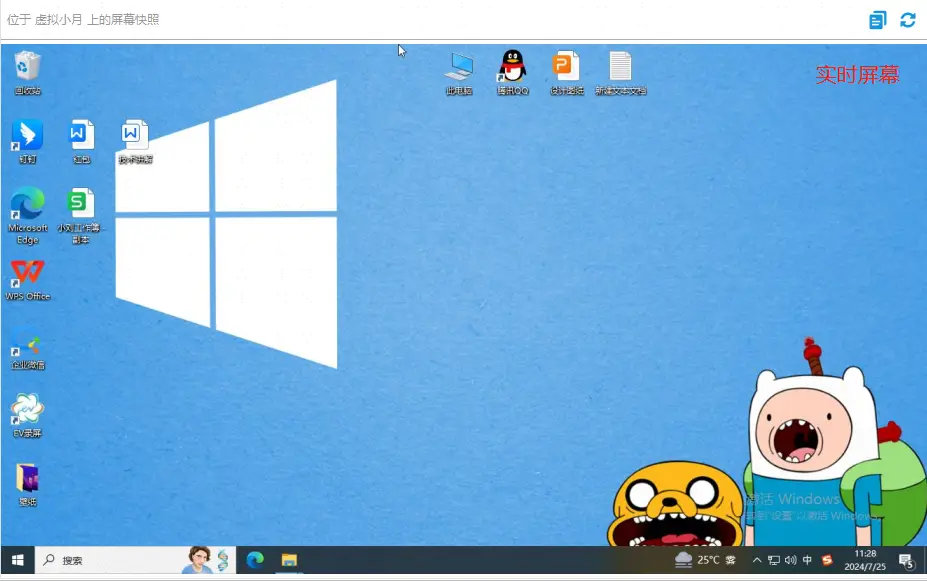The image size is (927, 581).
Task: Click the speaker volume tray icon
Action: 790,560
